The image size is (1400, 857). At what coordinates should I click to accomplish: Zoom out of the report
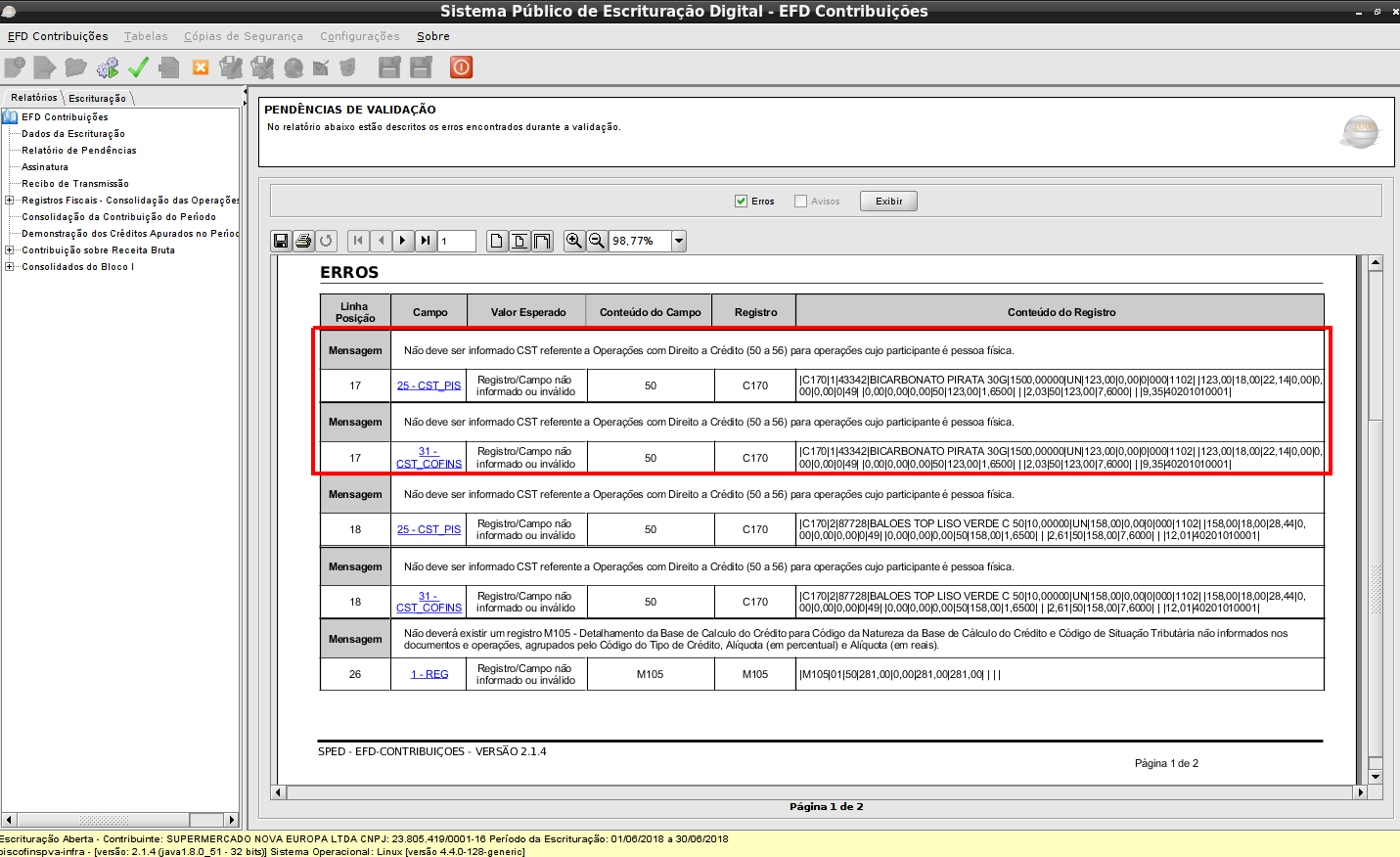click(x=596, y=241)
